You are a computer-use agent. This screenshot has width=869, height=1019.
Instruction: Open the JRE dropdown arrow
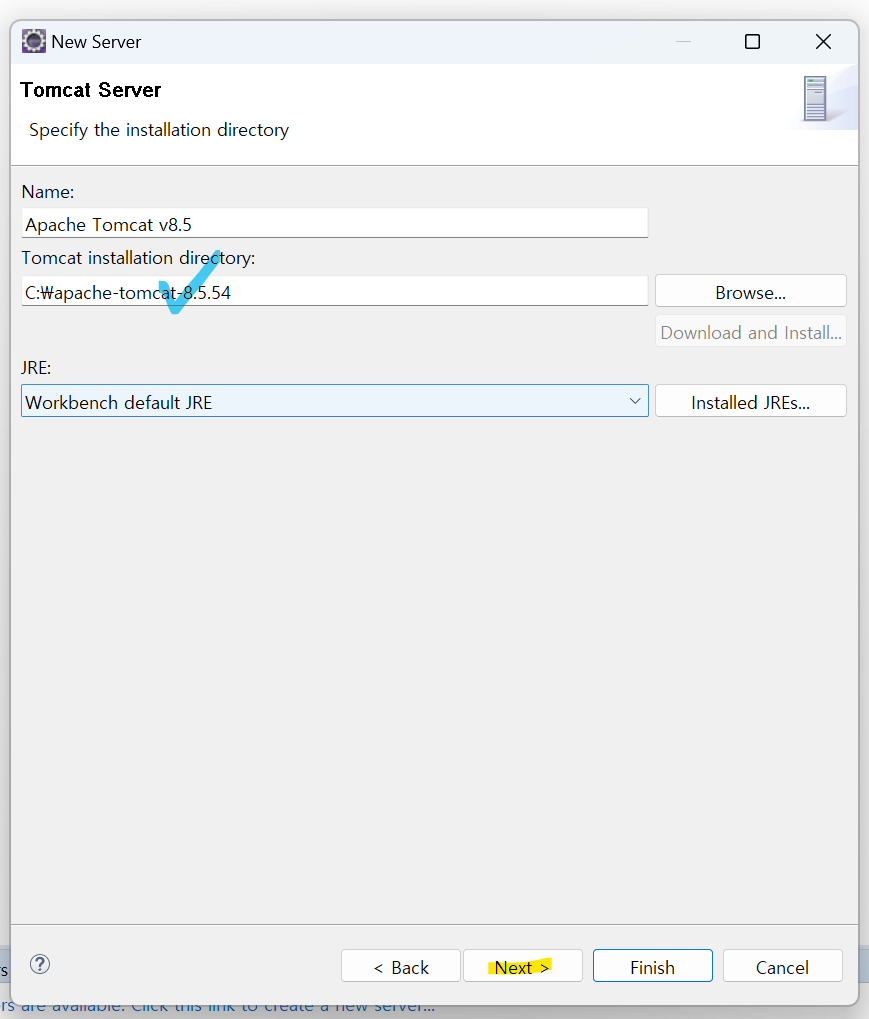[x=635, y=401]
